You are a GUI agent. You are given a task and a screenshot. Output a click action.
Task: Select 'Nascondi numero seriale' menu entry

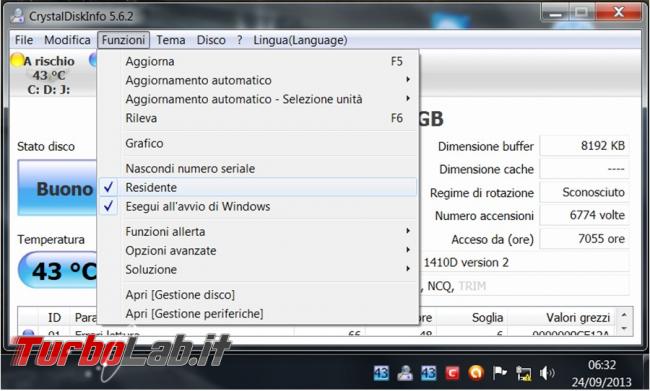pyautogui.click(x=258, y=168)
